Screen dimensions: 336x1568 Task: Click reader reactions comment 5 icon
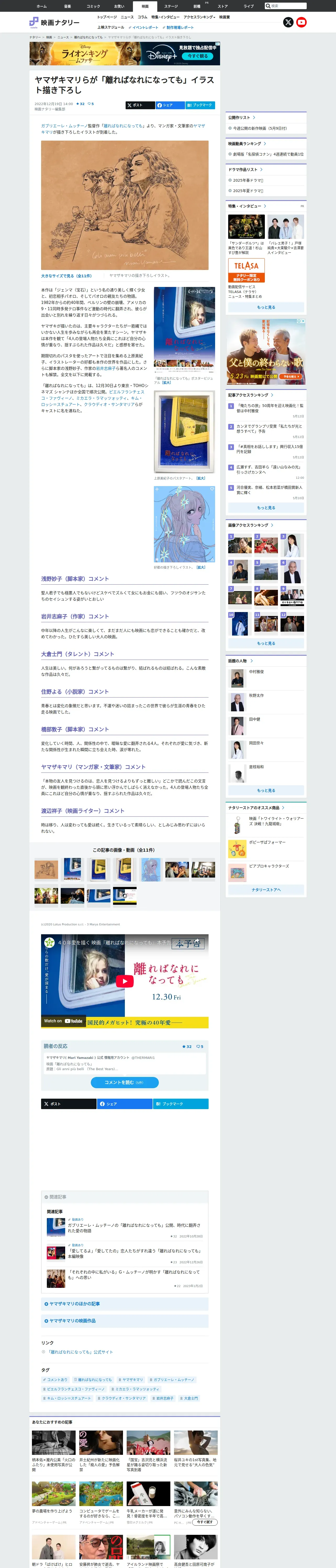[199, 1046]
